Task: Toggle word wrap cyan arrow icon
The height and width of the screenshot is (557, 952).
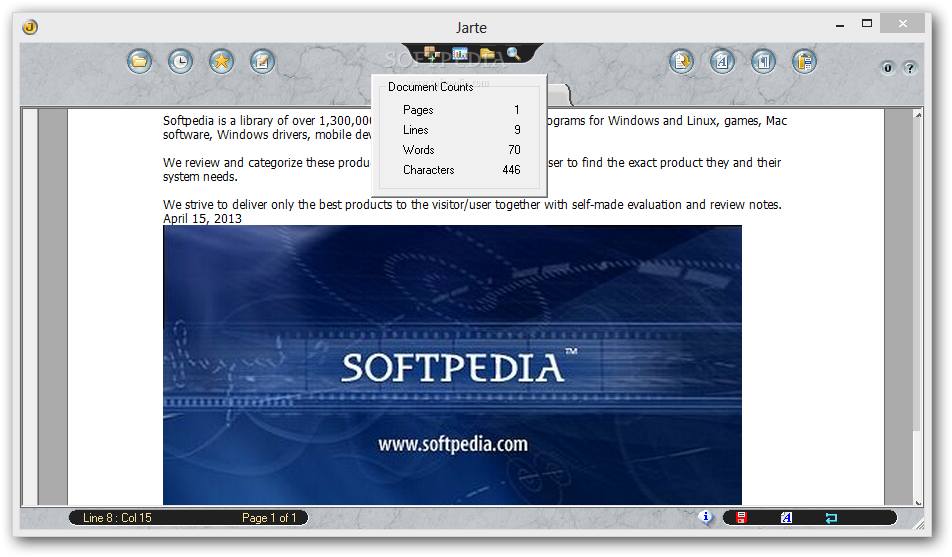Action: coord(831,518)
